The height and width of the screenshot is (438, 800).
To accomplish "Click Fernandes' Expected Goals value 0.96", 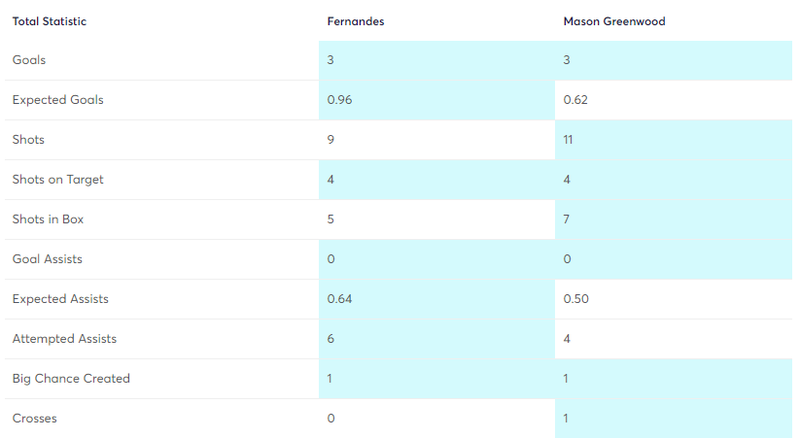I will pos(339,100).
